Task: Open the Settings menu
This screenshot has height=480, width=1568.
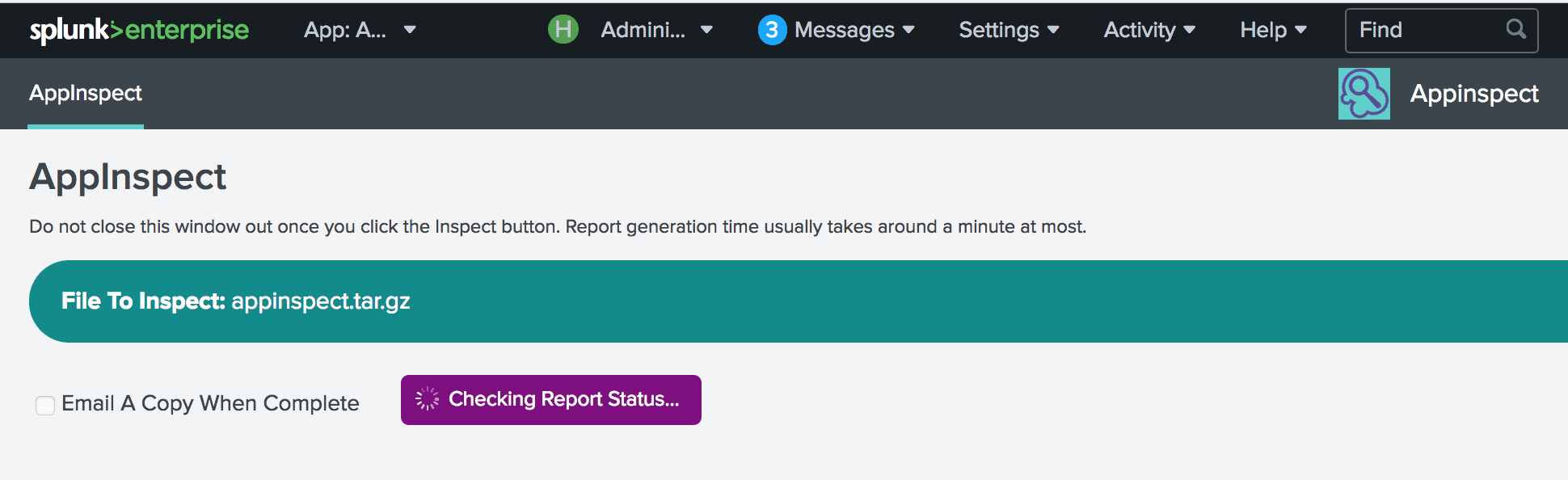Action: (1009, 30)
